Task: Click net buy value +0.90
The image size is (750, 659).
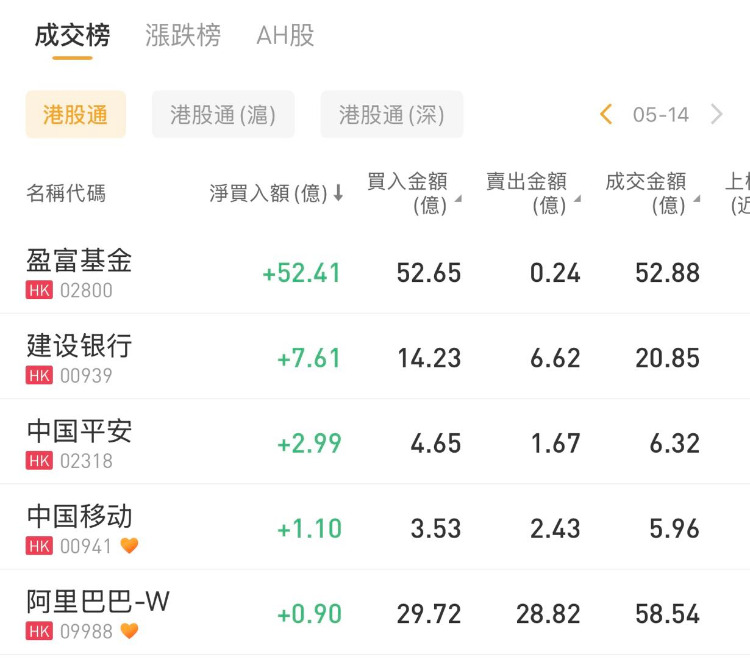Action: [309, 614]
